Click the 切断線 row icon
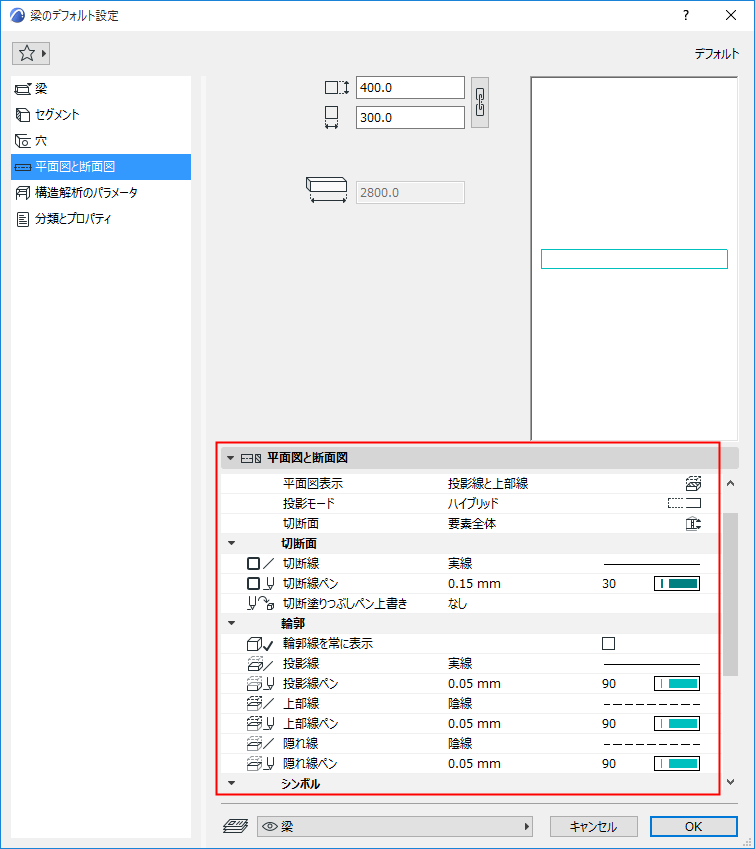 tap(261, 564)
